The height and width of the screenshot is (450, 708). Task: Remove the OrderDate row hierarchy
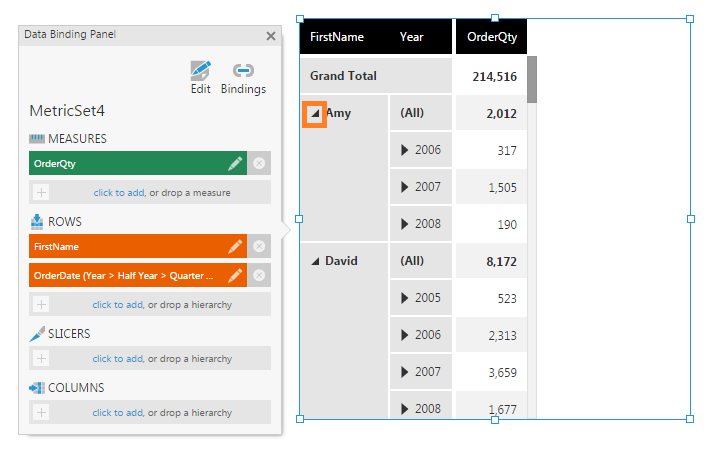259,275
